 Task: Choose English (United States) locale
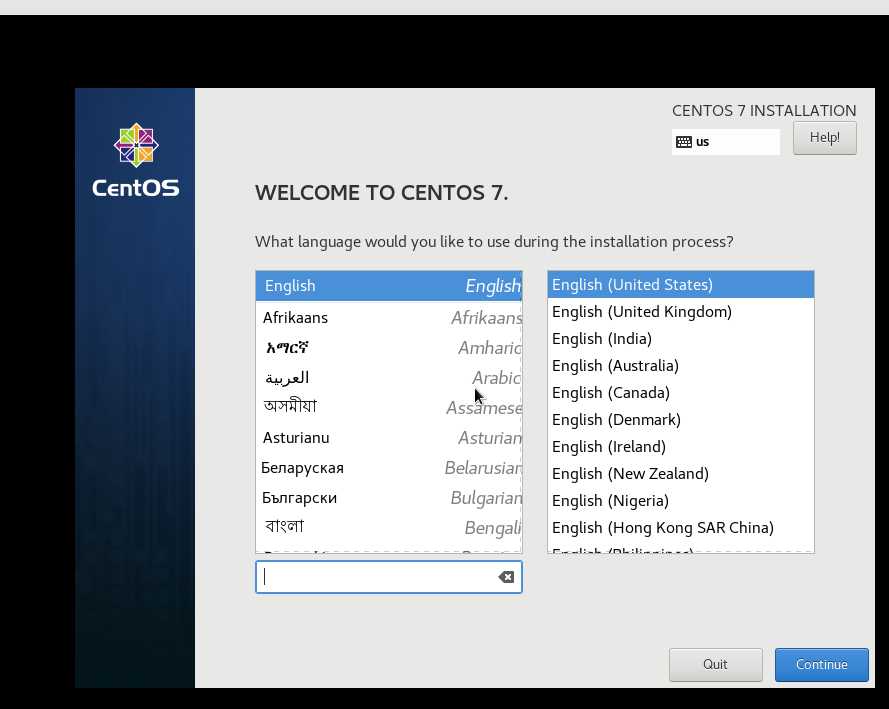[681, 285]
